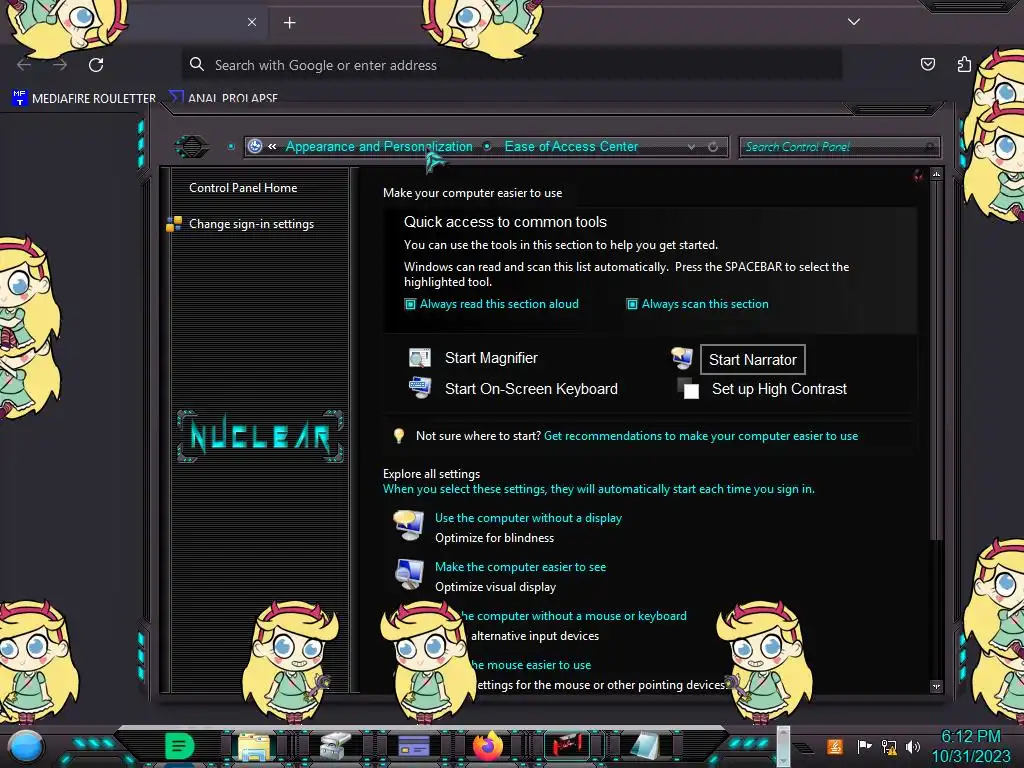Click Ease of Access Center breadcrumb
The height and width of the screenshot is (768, 1024).
[x=571, y=146]
